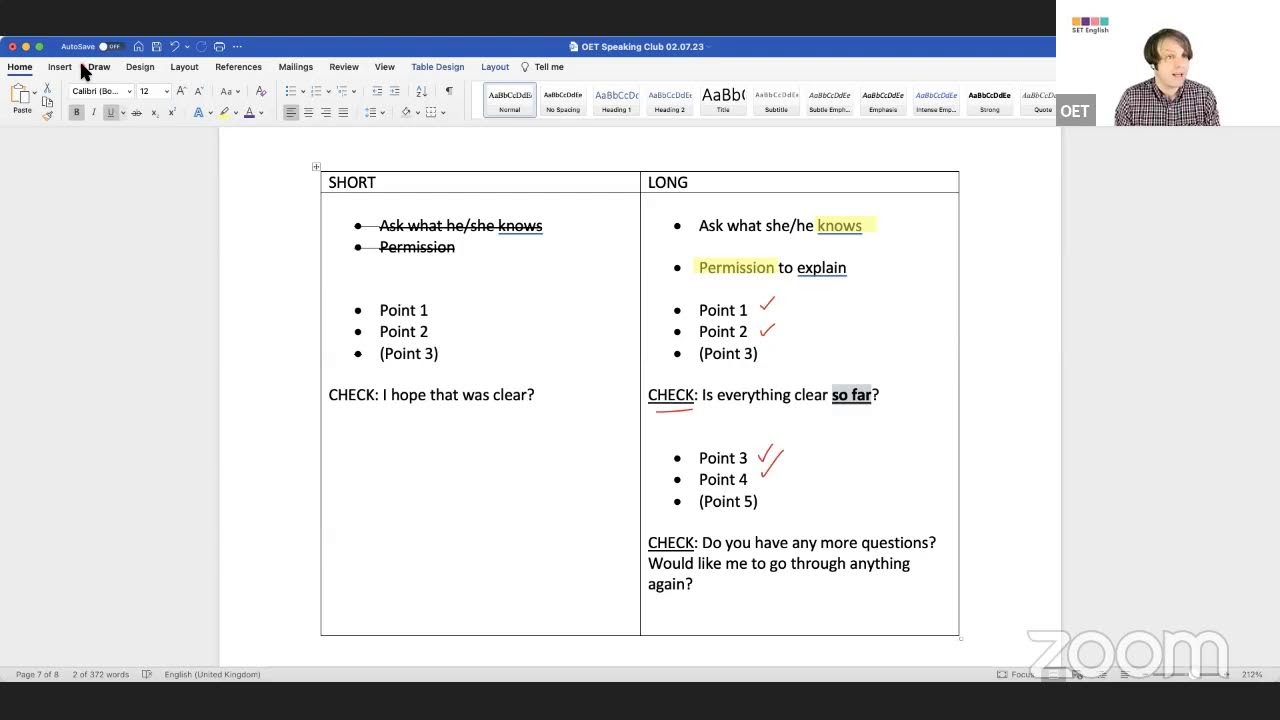Click the Redo icon
This screenshot has width=1280, height=720.
(x=201, y=46)
